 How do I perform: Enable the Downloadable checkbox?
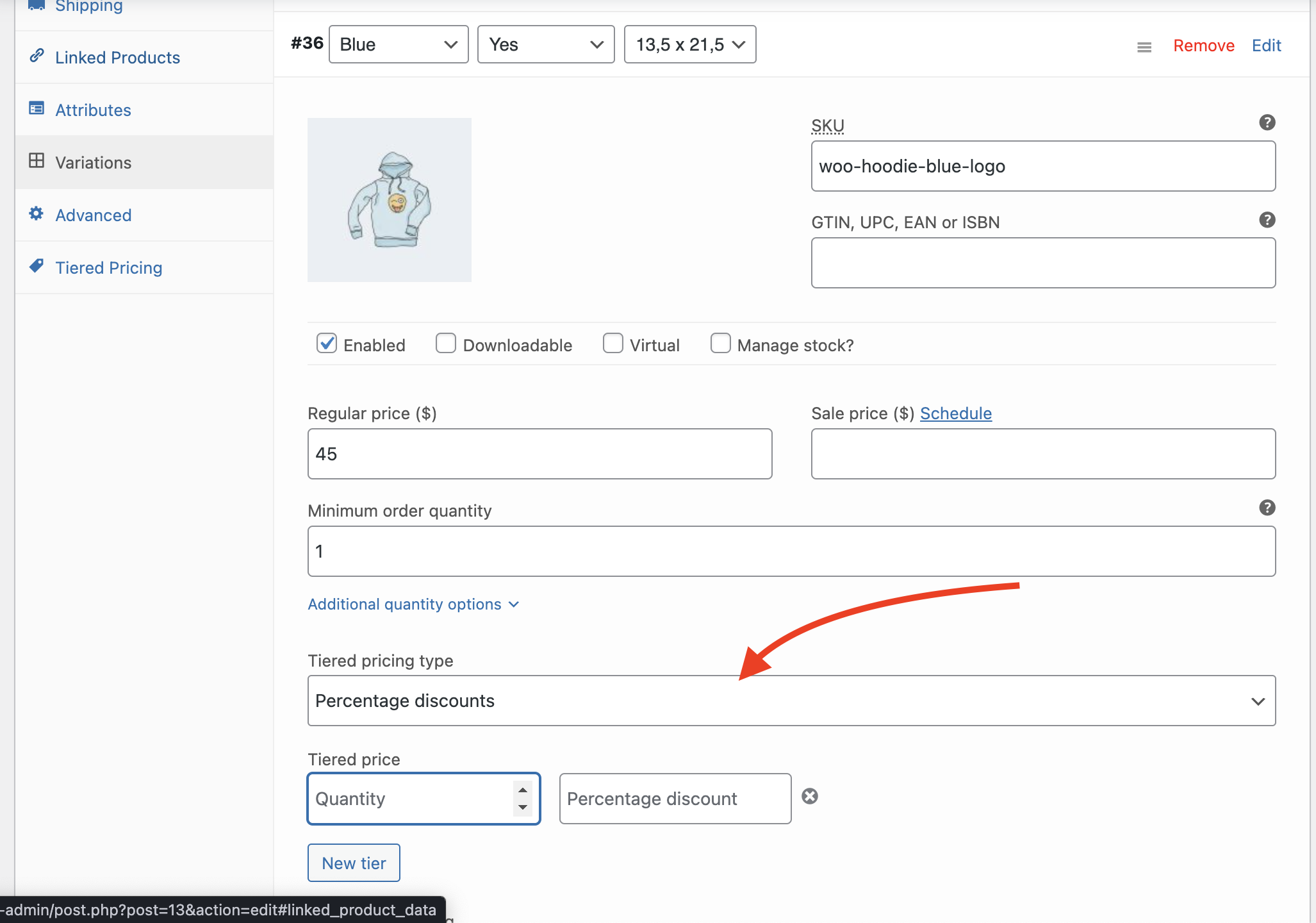coord(445,344)
